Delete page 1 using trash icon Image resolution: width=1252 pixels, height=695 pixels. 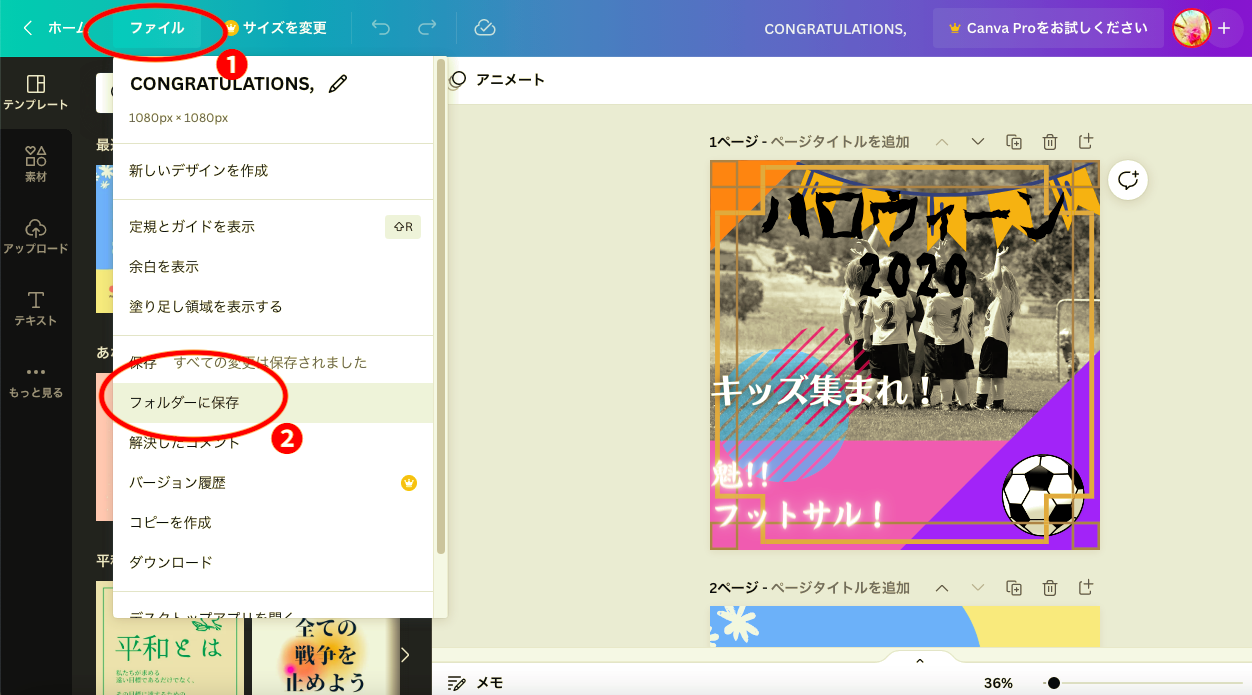(1050, 142)
